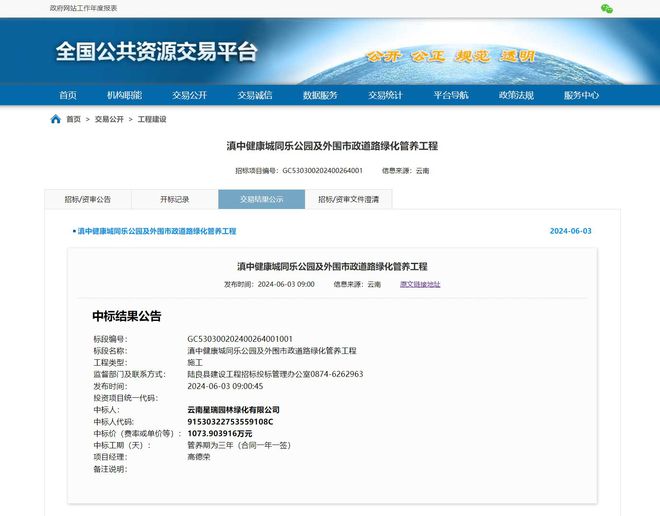Click the 2024-06-03 date on the right
Screen dimensions: 660x516
(570, 231)
